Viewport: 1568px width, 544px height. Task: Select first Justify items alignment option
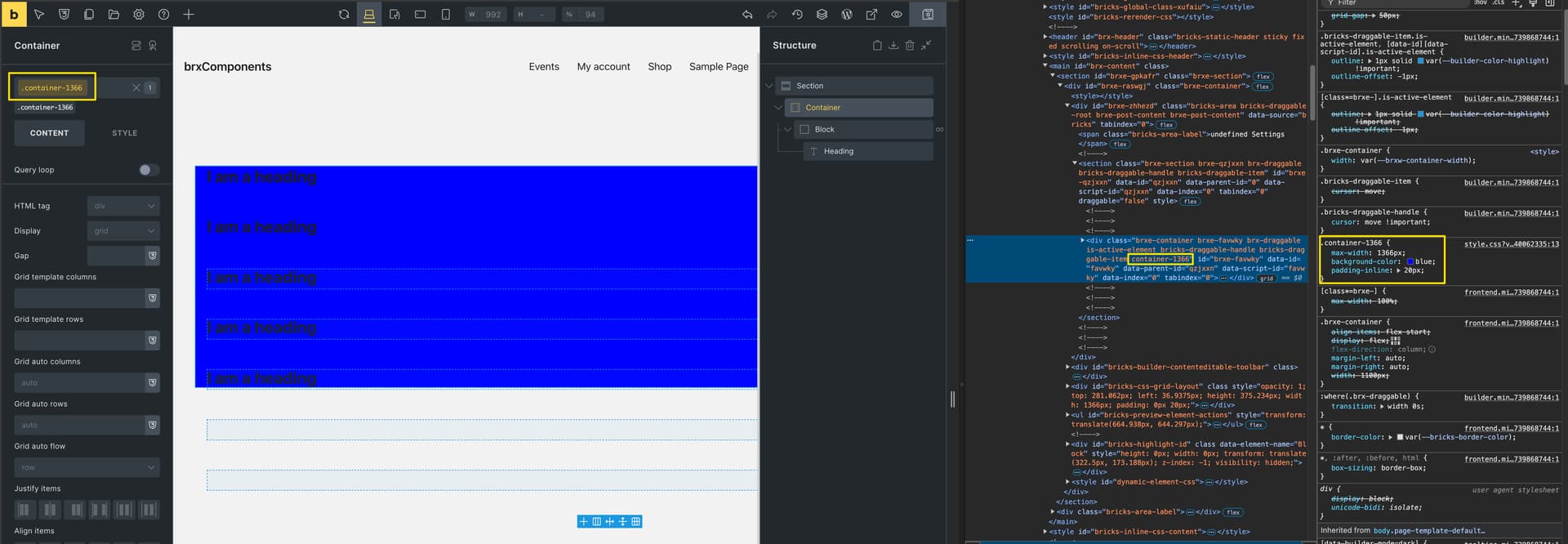[24, 510]
